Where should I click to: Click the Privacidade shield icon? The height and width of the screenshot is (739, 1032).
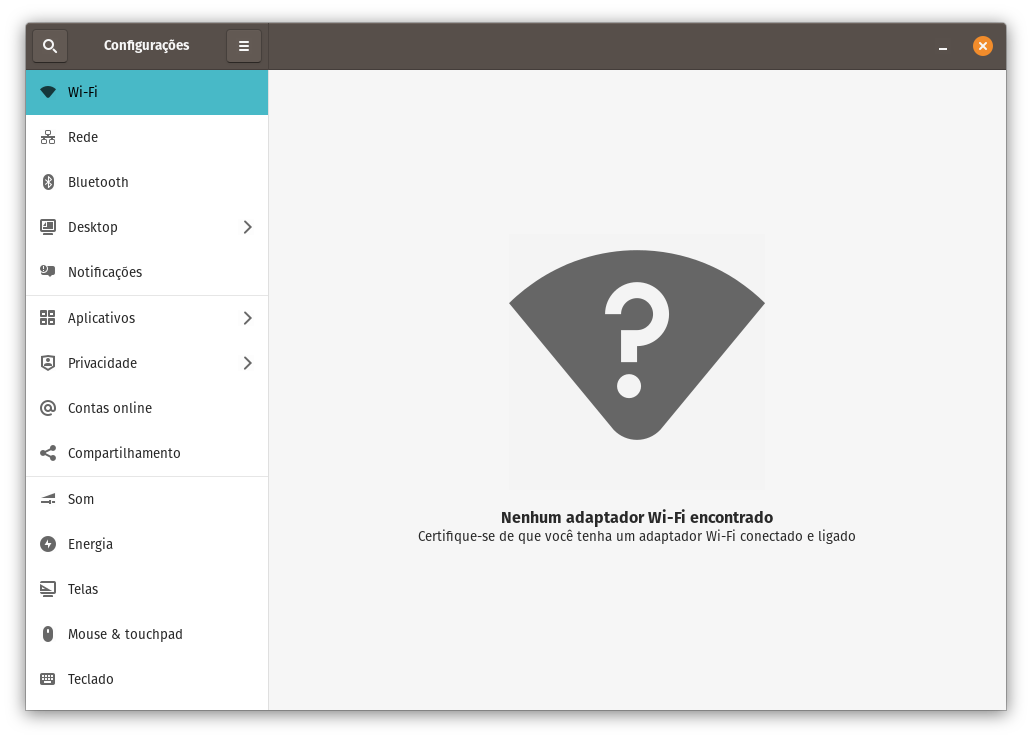click(48, 363)
